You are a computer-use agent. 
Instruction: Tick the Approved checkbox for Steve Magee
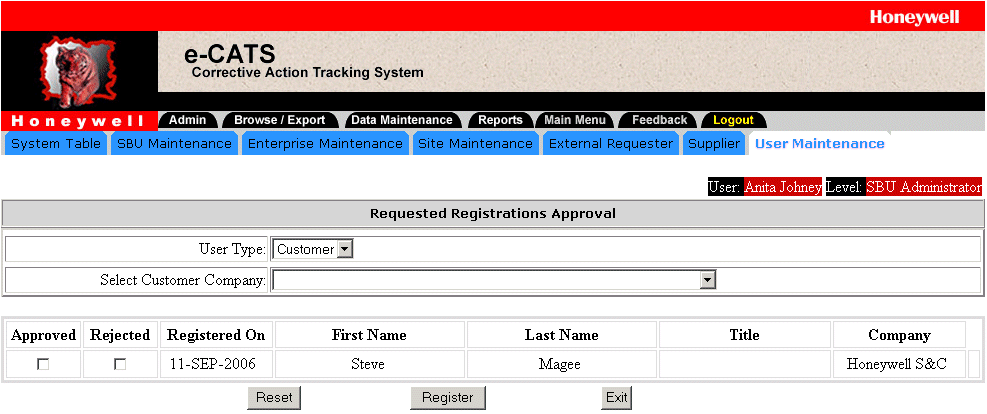43,364
